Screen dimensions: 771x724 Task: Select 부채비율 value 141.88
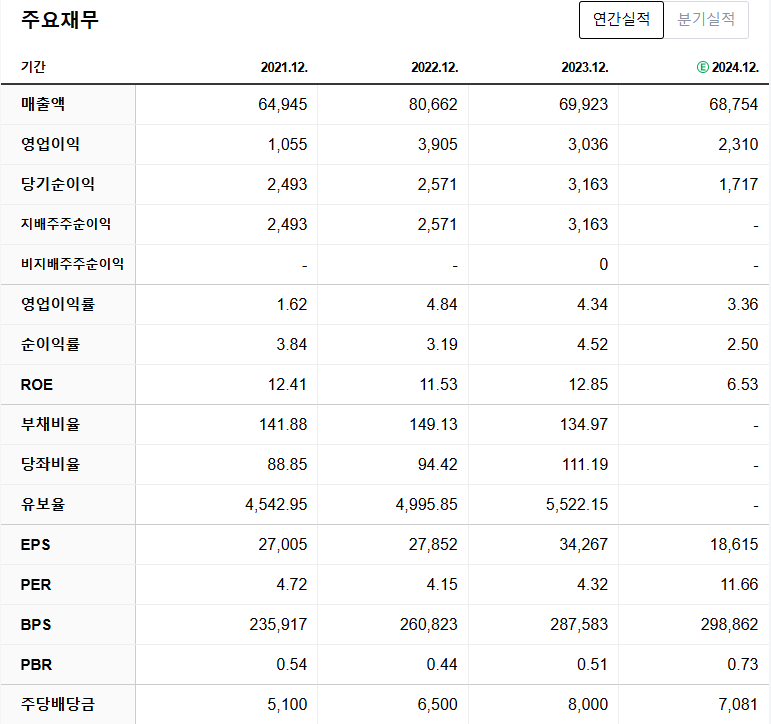(283, 424)
